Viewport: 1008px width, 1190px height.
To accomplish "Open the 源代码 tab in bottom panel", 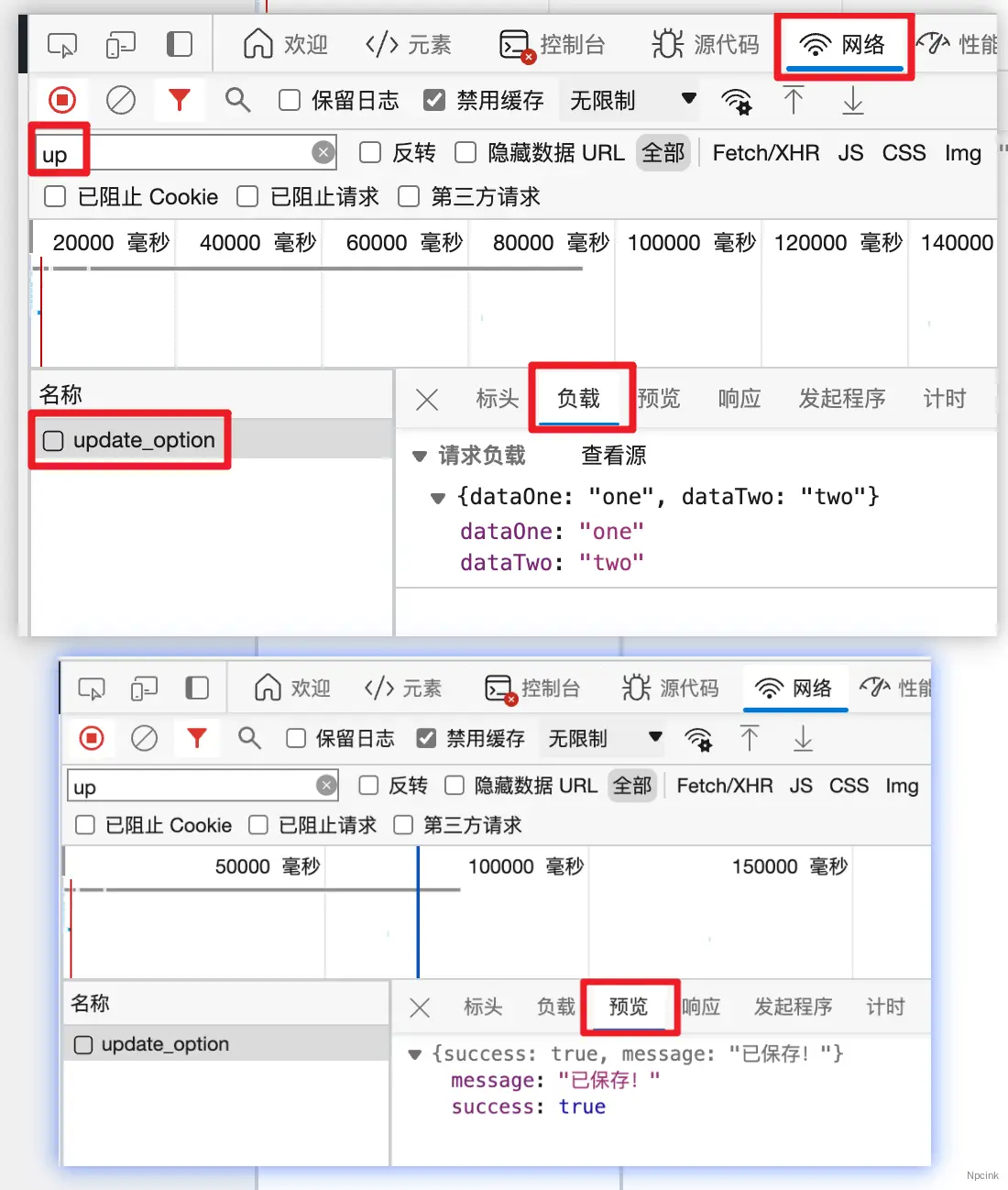I will [671, 688].
